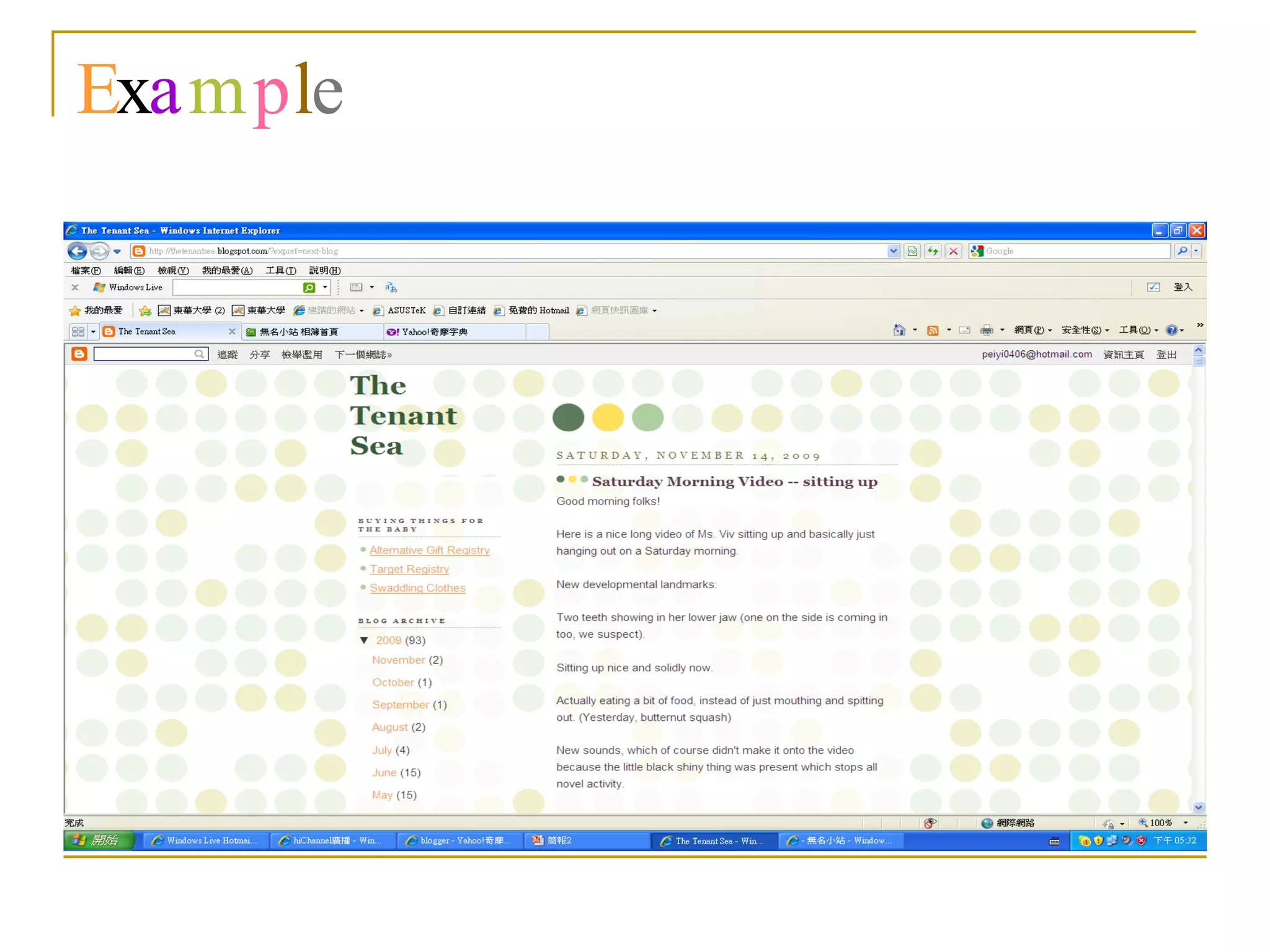Image resolution: width=1270 pixels, height=952 pixels.
Task: Click the Quick Tabs grid icon
Action: [78, 332]
